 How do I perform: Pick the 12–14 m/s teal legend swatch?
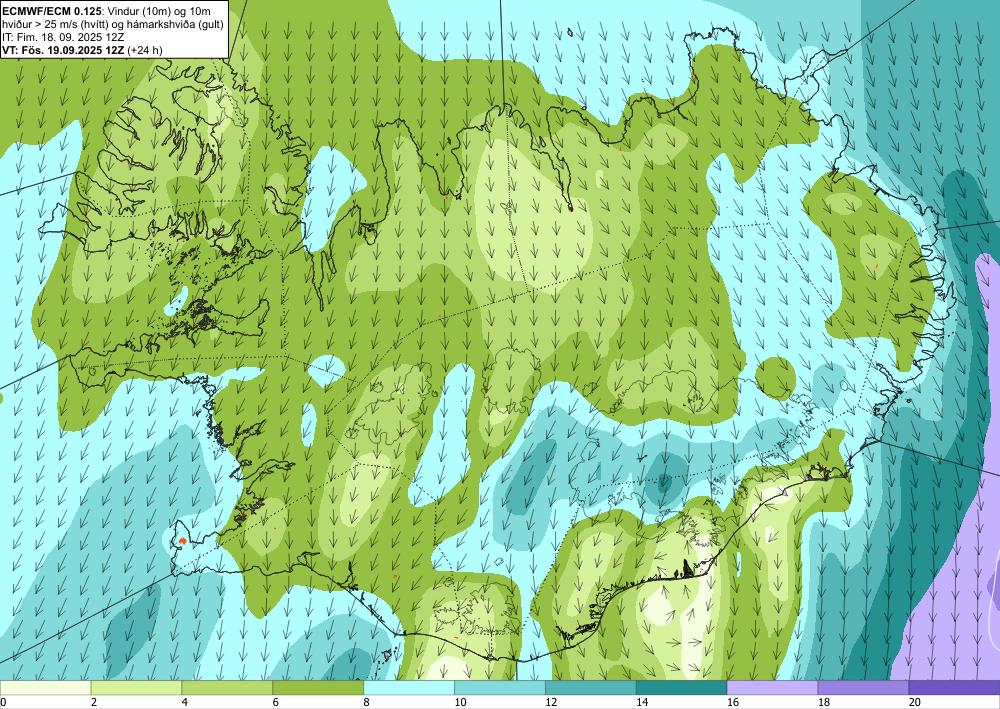[x=591, y=688]
